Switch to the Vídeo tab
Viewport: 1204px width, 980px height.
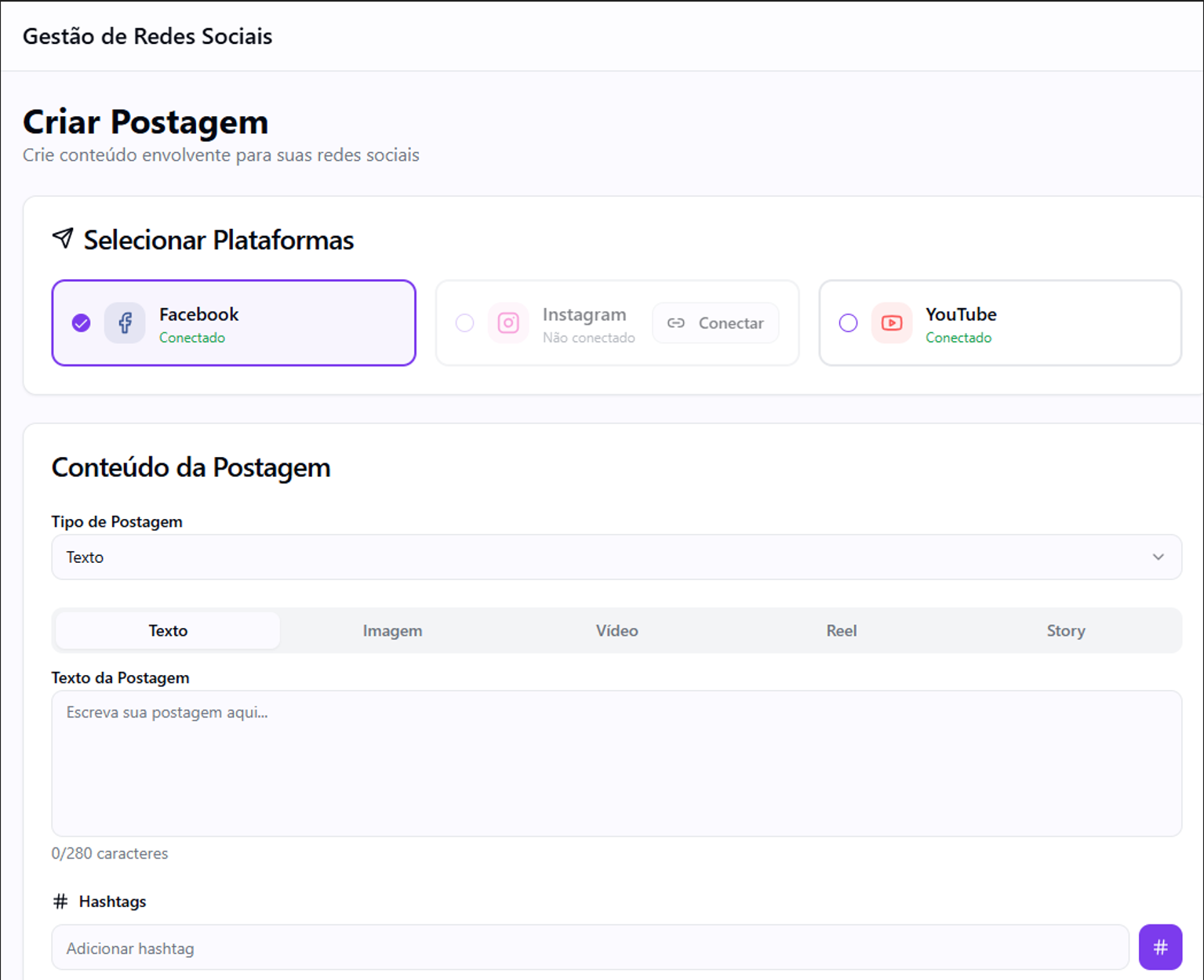617,631
